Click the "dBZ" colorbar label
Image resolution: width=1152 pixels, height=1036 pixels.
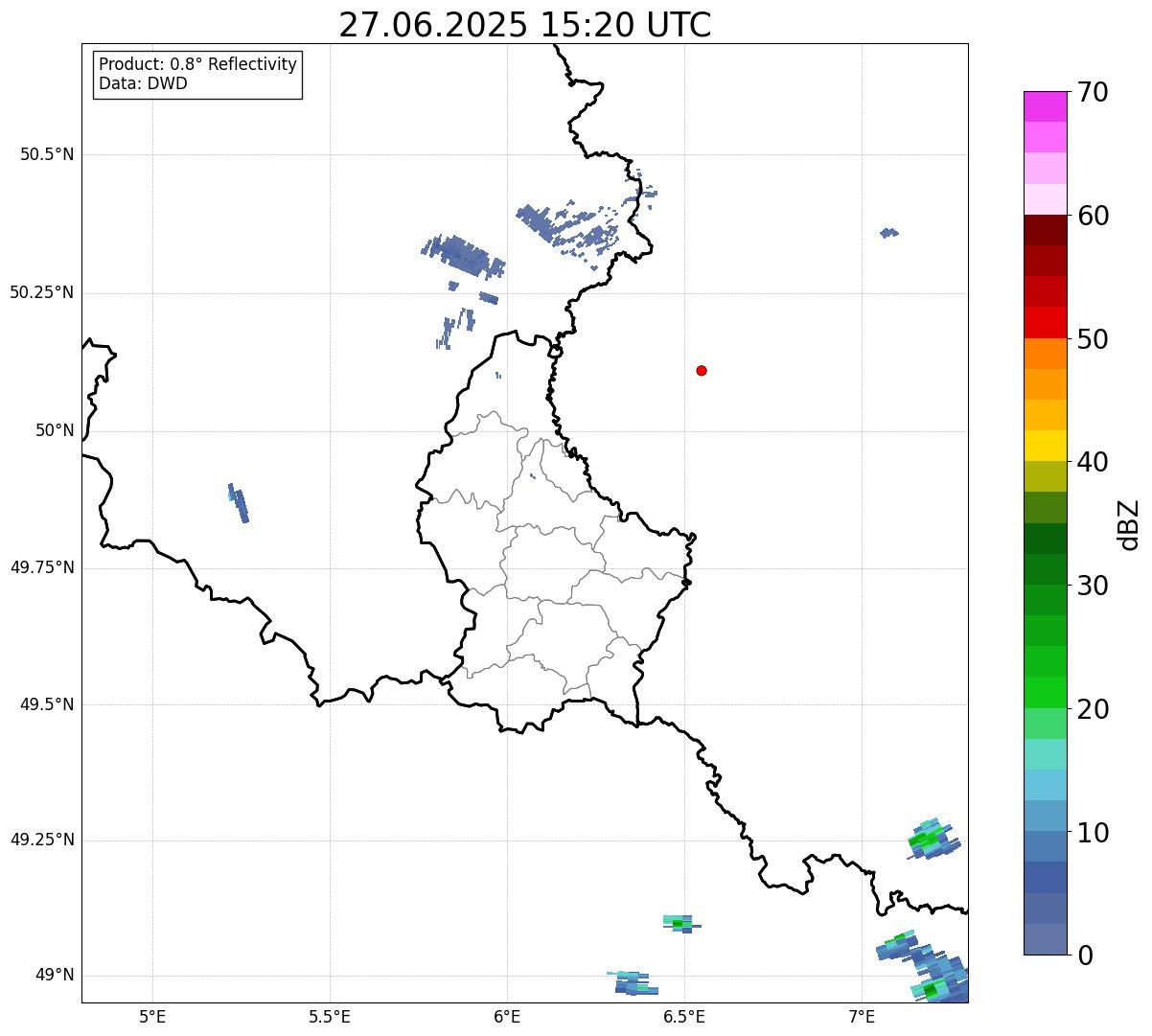tap(1129, 524)
